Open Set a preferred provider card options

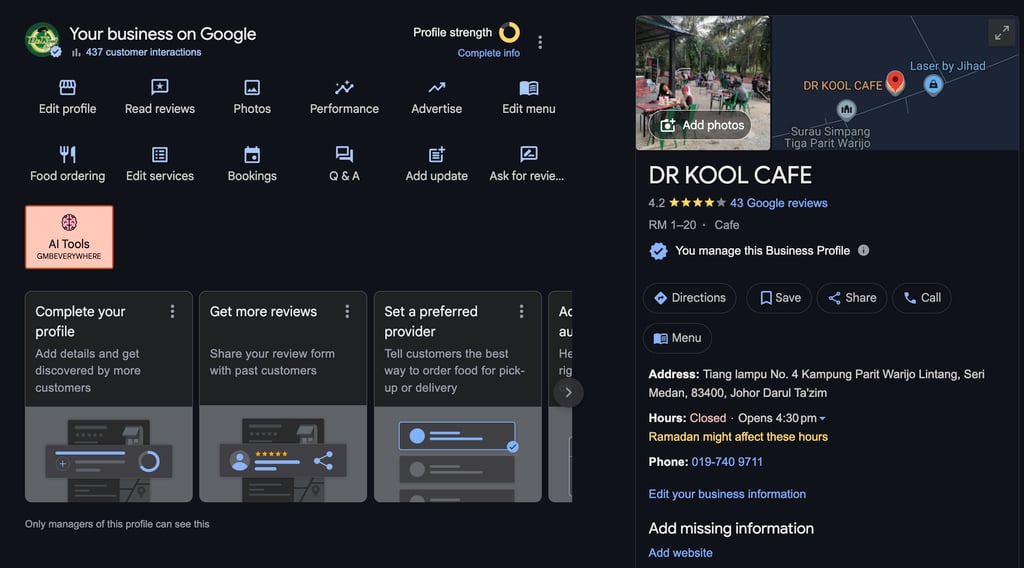(x=521, y=311)
